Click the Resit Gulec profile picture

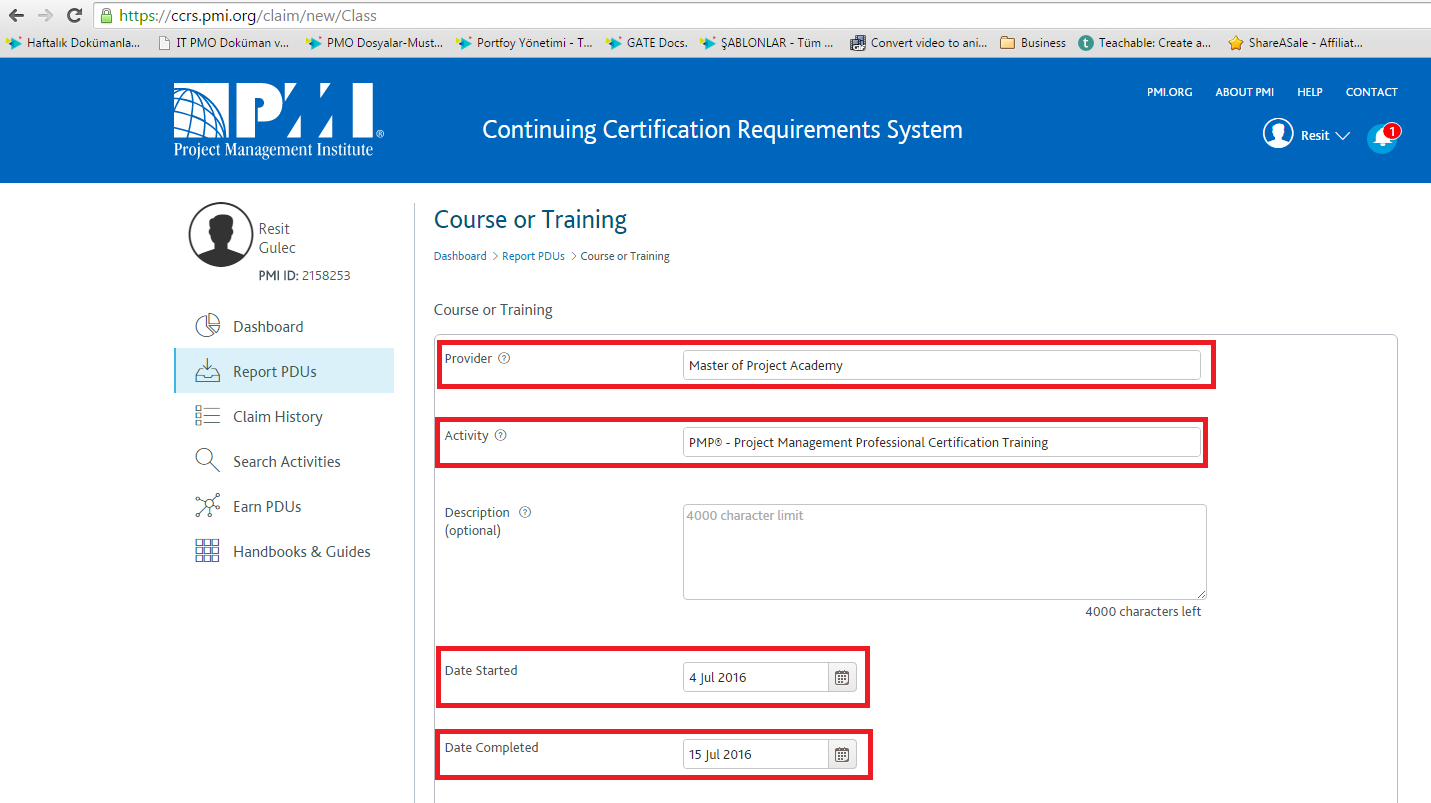coord(221,235)
